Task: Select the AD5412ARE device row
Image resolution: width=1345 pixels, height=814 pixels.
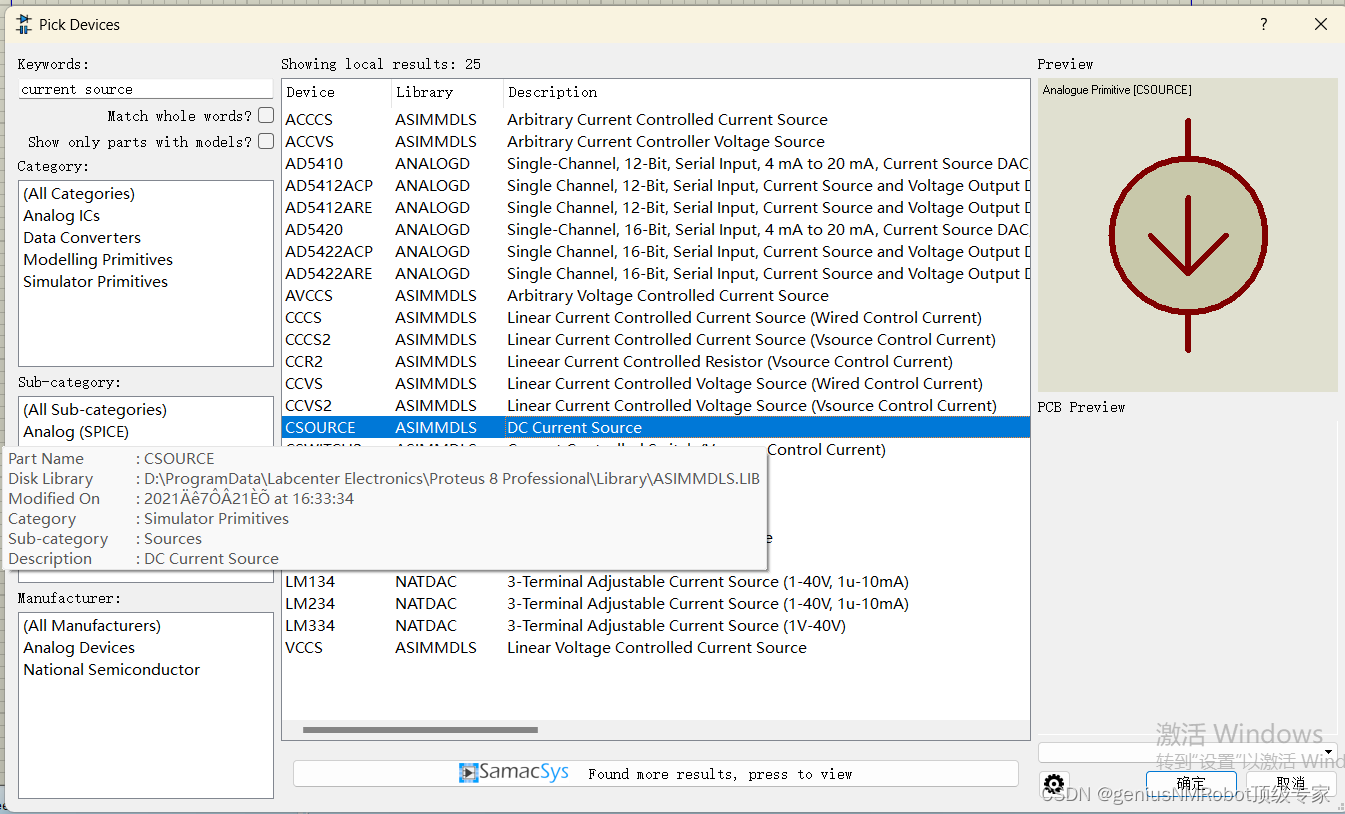Action: [x=656, y=208]
